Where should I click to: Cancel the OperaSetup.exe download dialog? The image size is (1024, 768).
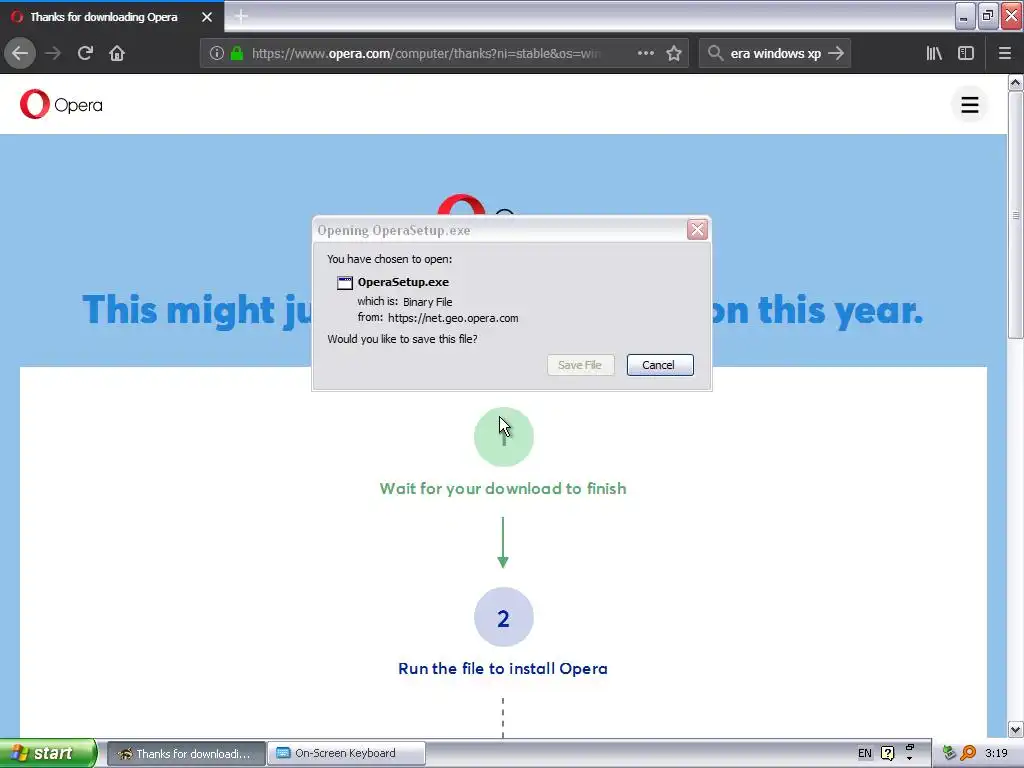click(660, 365)
